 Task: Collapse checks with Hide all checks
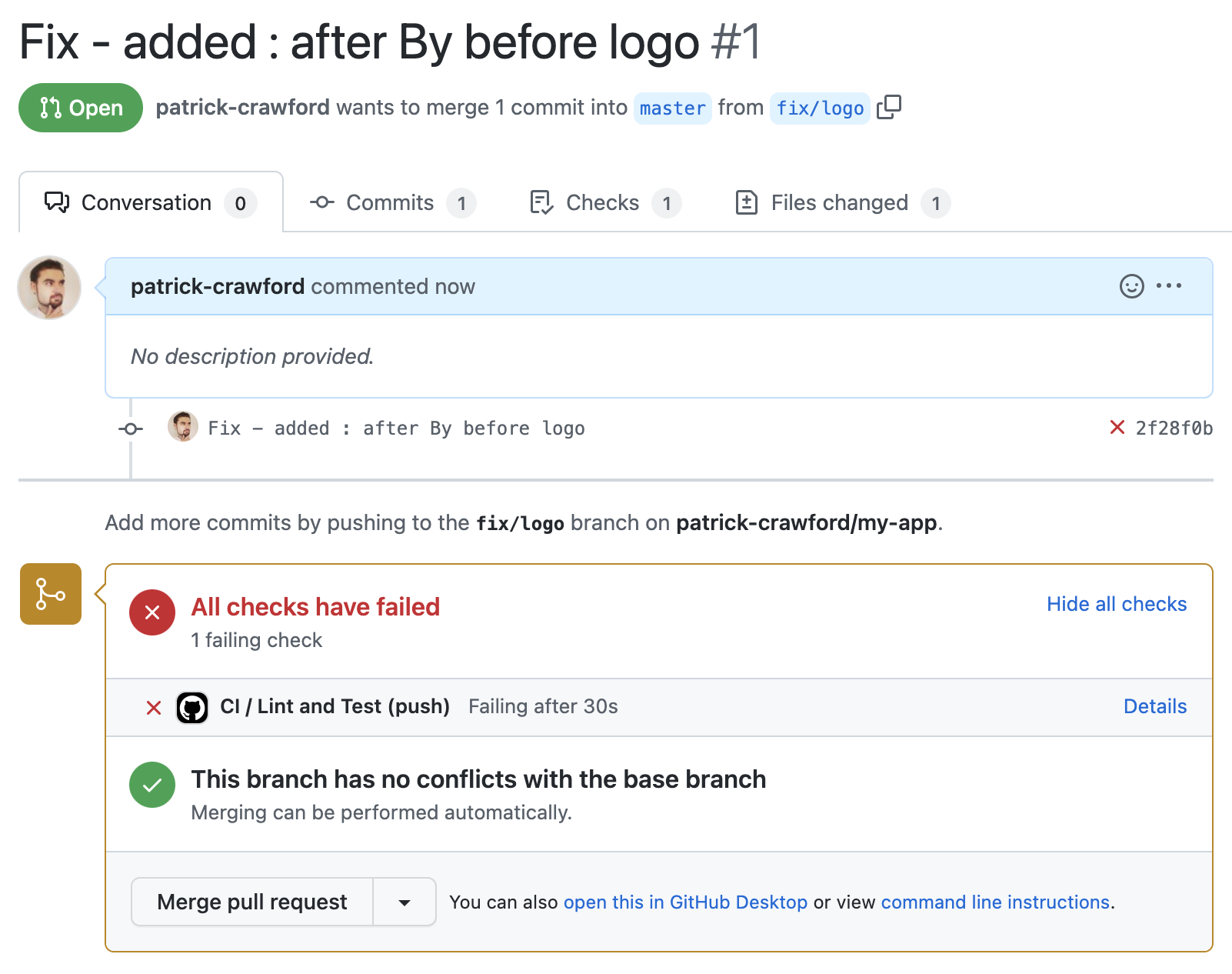tap(1116, 604)
